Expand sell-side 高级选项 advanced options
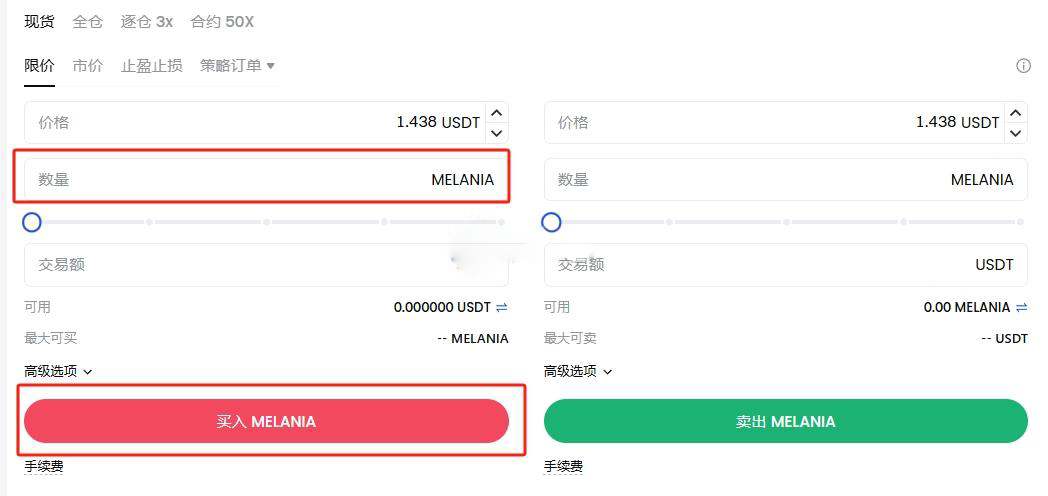The height and width of the screenshot is (496, 1048). [577, 371]
